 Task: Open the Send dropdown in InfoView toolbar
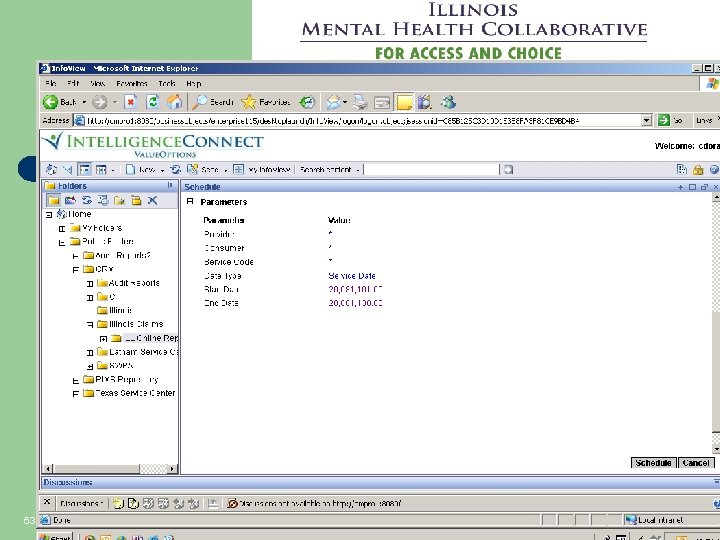[x=225, y=170]
